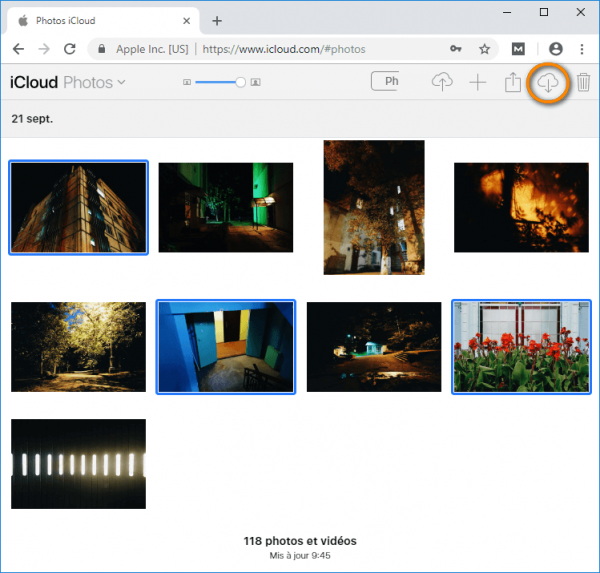The height and width of the screenshot is (573, 600).
Task: Select the lit trees park path photo
Action: (78, 347)
